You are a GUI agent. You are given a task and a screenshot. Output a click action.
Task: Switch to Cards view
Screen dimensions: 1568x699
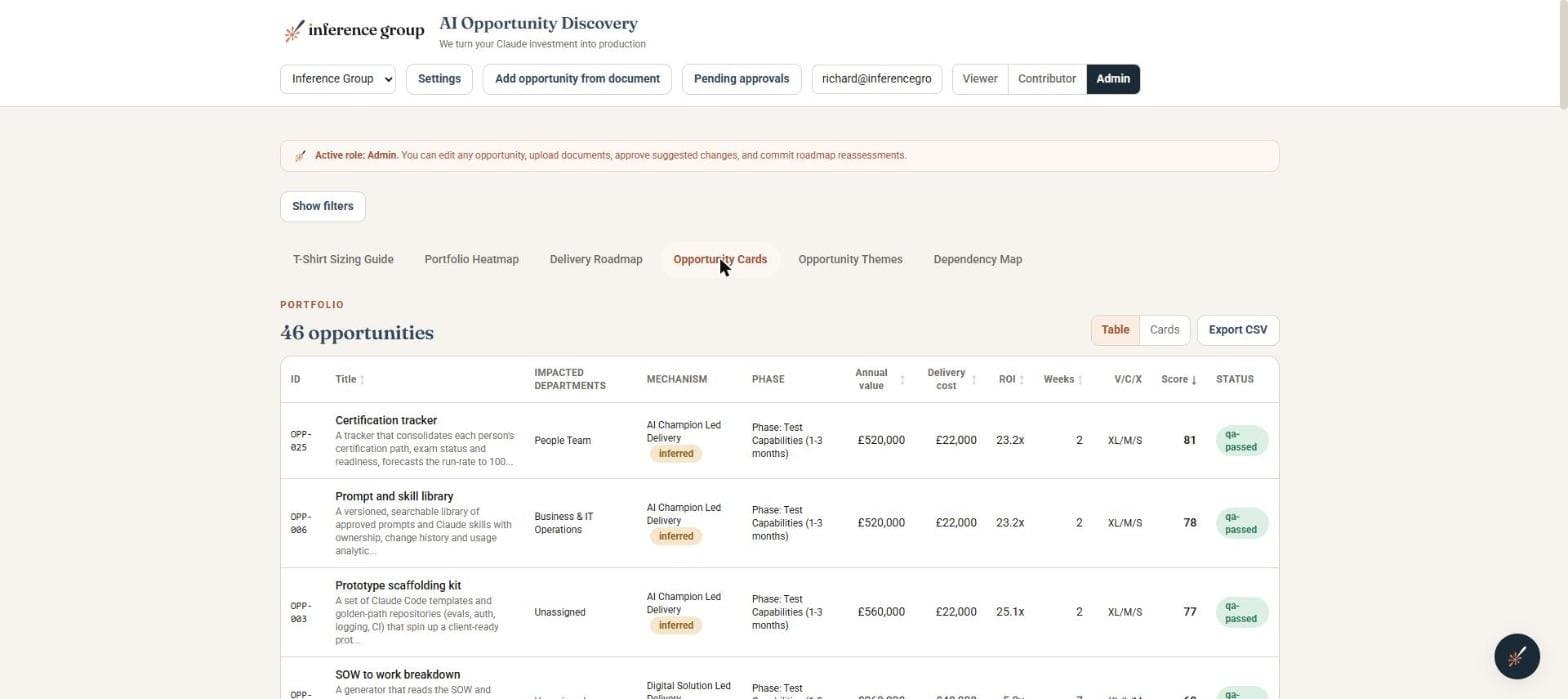click(x=1164, y=330)
